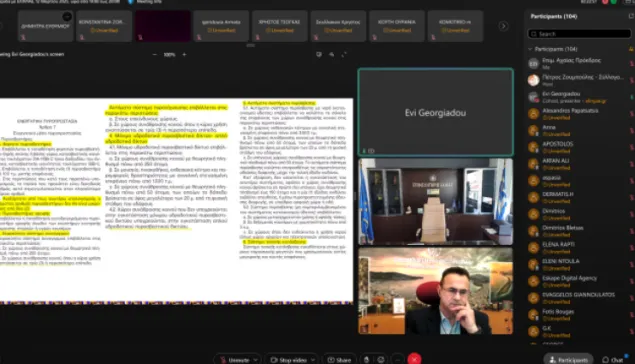The height and width of the screenshot is (364, 635).
Task: Click the raise hand icon
Action: click(367, 359)
